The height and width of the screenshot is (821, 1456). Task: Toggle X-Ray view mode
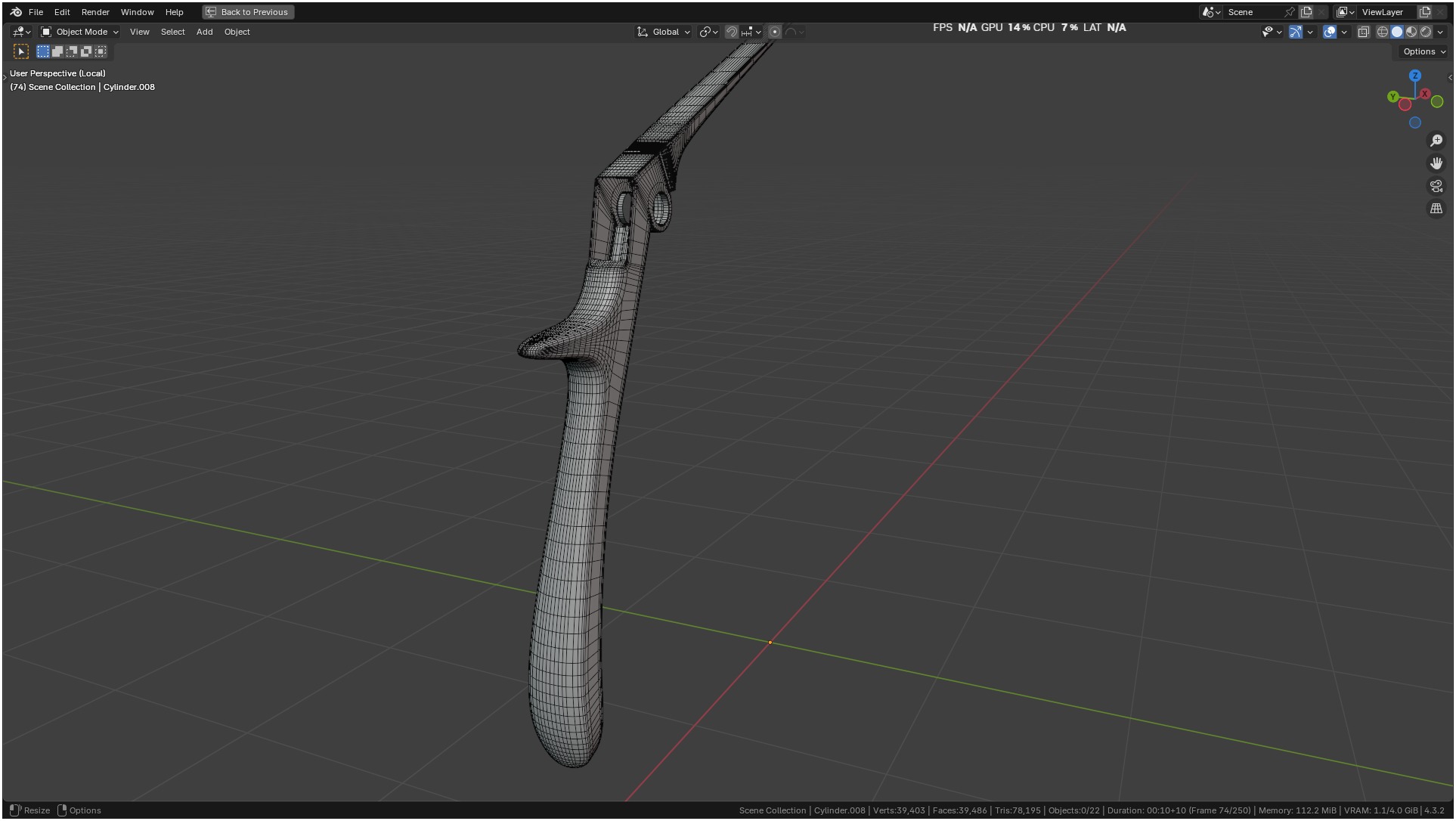tap(1364, 32)
